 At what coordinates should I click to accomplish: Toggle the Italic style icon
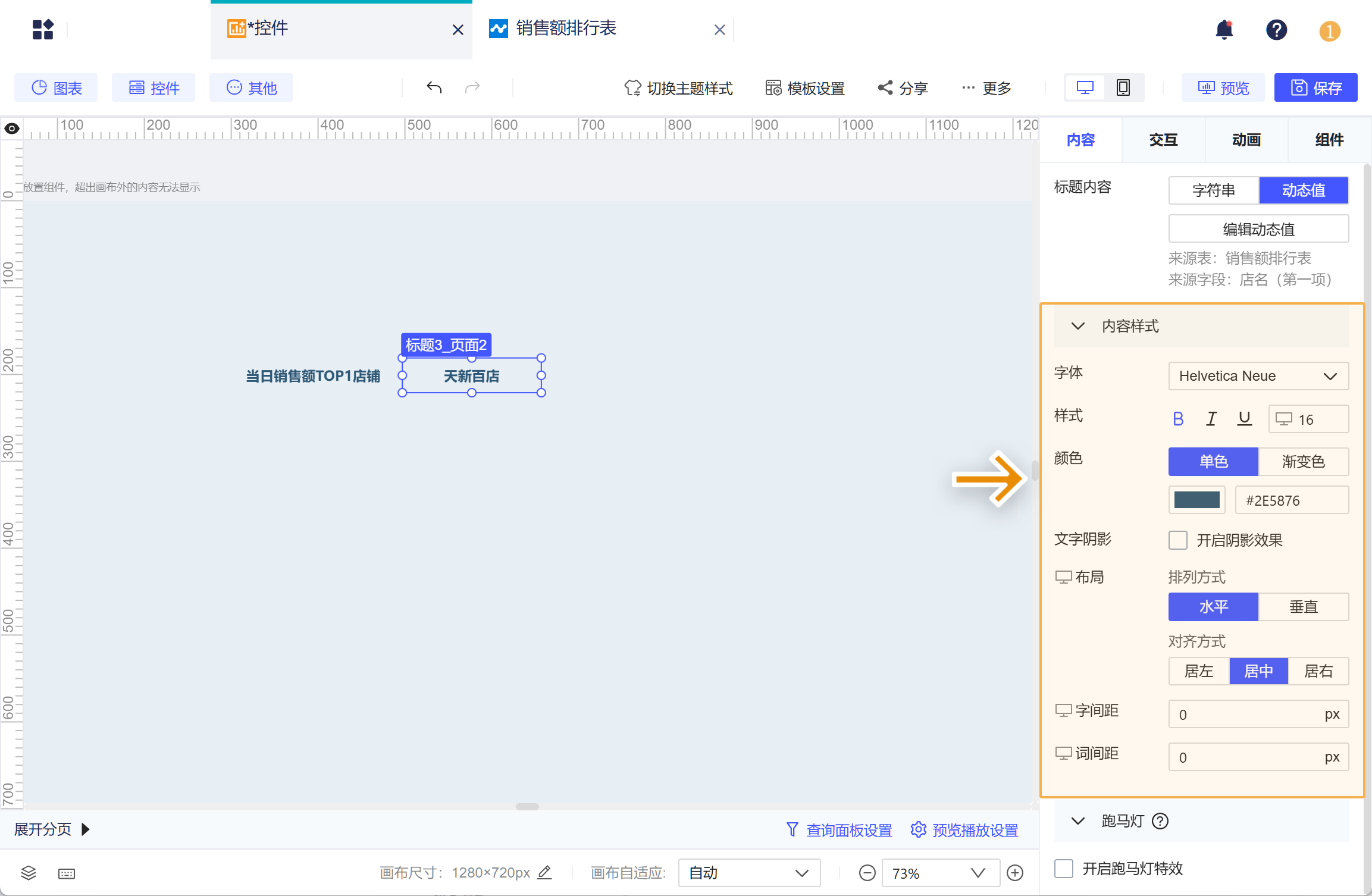pos(1211,419)
